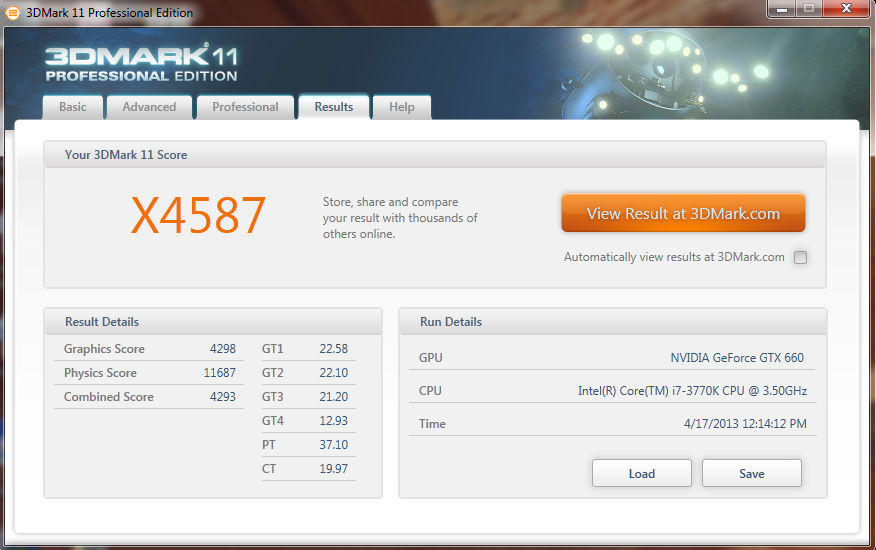Click the 3DMark 11 title bar app icon
876x550 pixels.
tap(12, 13)
